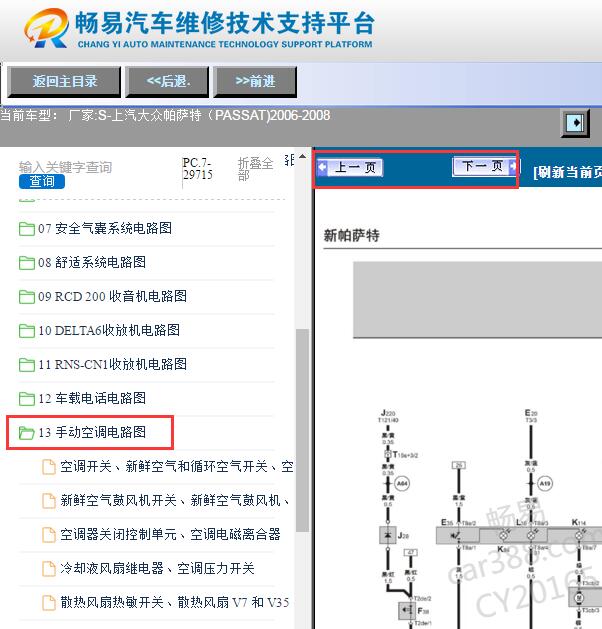The width and height of the screenshot is (602, 629).
Task: Open document 冷却液风扇继电器、空调压力开关
Action: pos(157,568)
